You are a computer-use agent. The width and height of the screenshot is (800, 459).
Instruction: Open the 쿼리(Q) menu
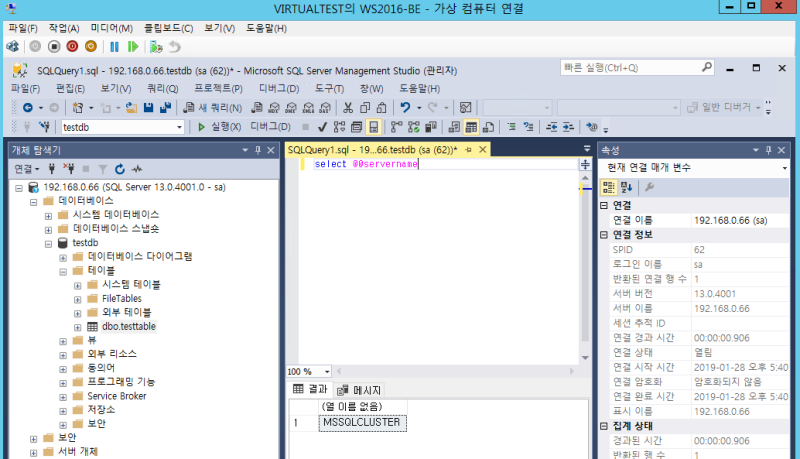pyautogui.click(x=163, y=89)
